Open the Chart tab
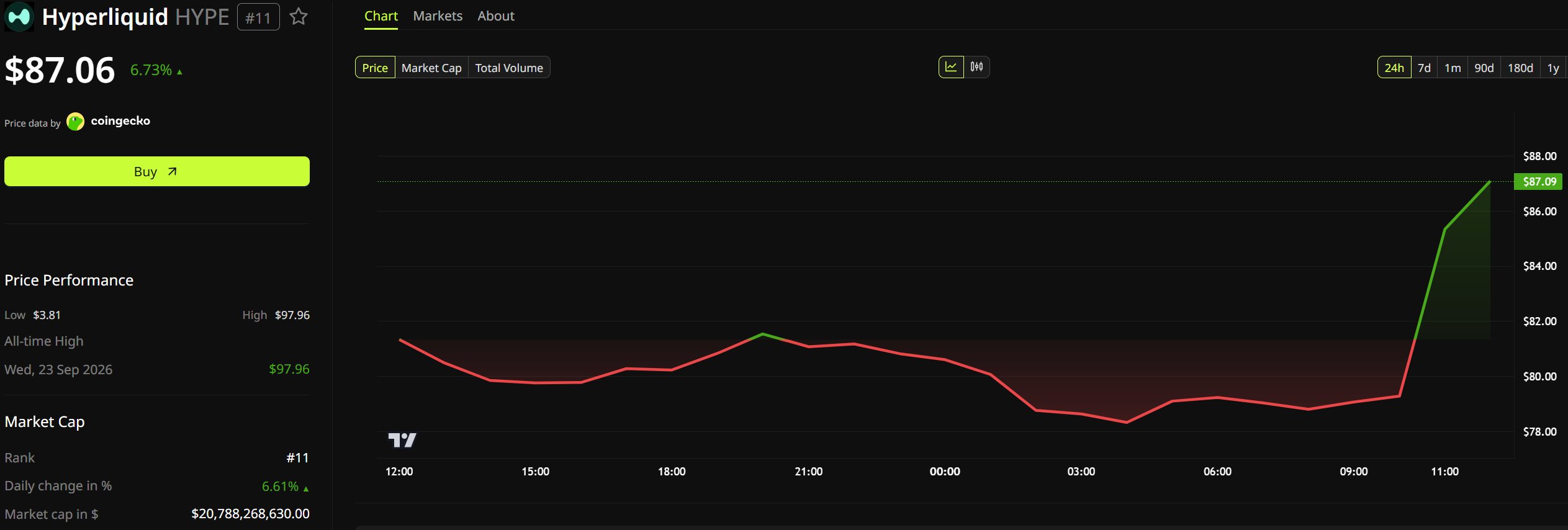1568x530 pixels. click(381, 16)
